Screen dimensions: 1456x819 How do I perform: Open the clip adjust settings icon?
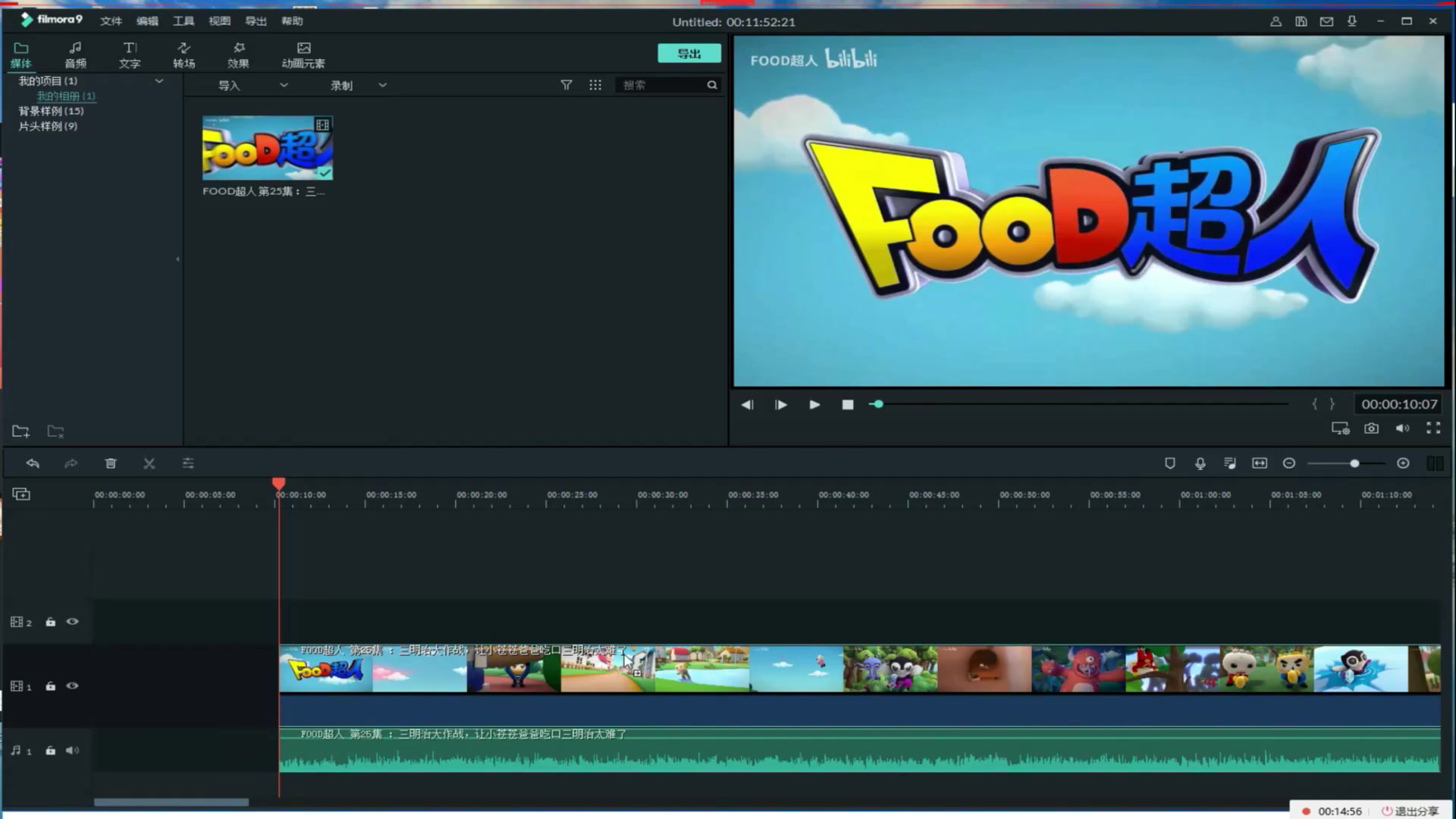coord(188,463)
